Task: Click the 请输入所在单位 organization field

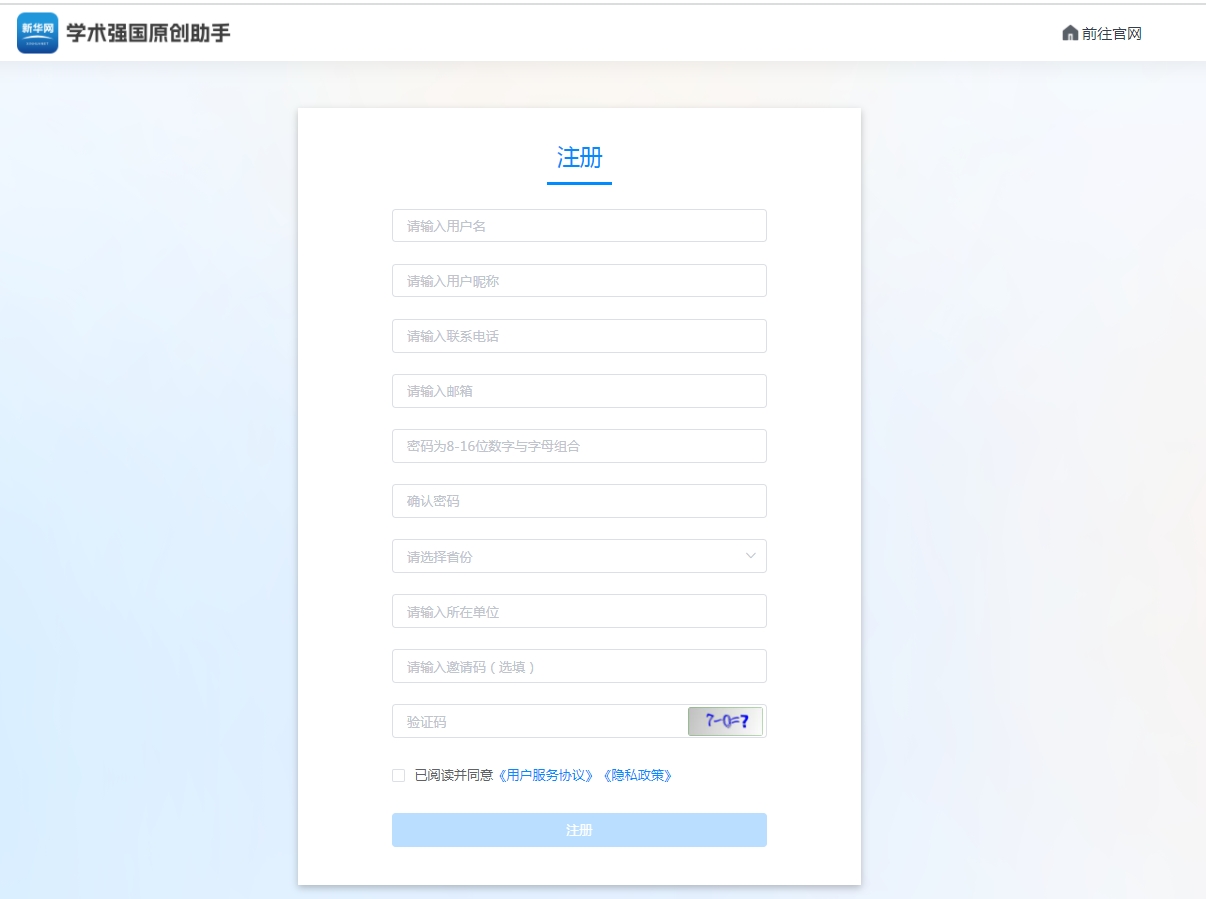Action: (579, 611)
